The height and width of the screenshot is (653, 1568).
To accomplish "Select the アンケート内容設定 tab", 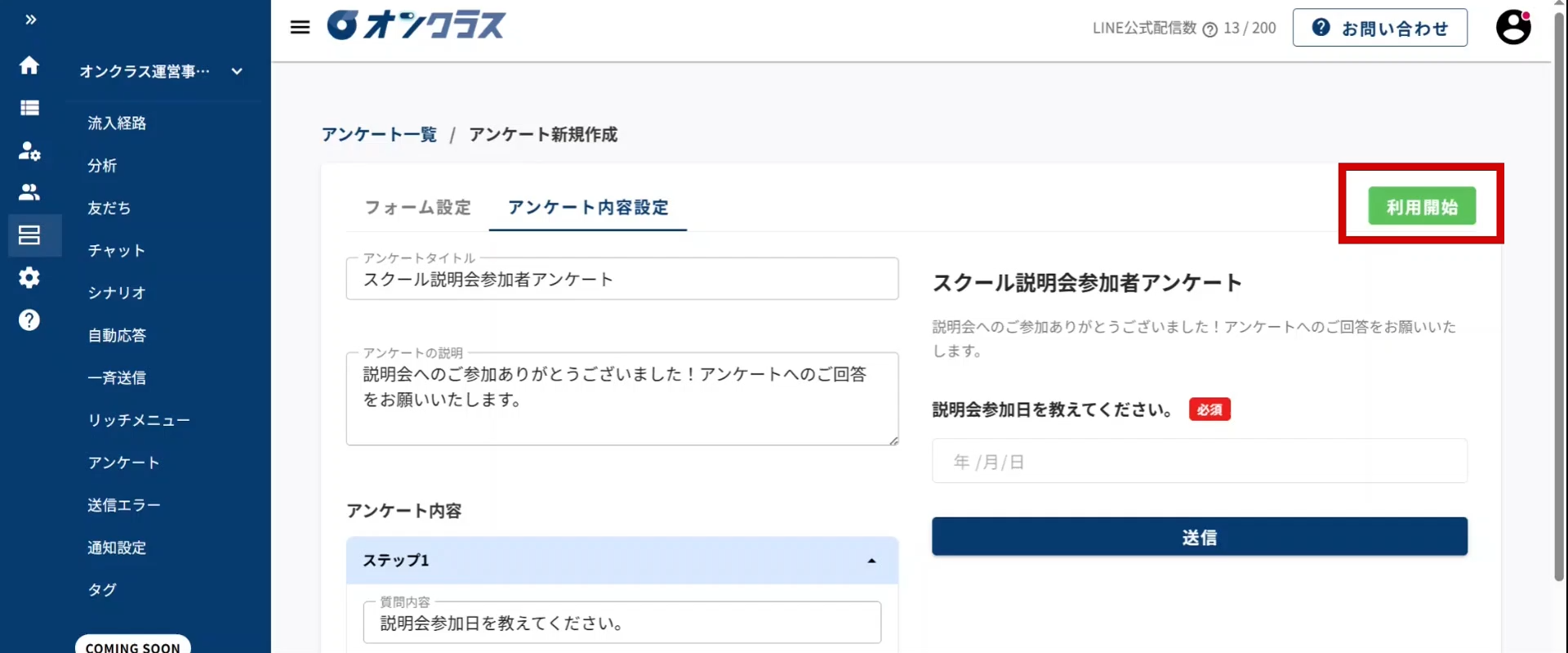I will [588, 208].
